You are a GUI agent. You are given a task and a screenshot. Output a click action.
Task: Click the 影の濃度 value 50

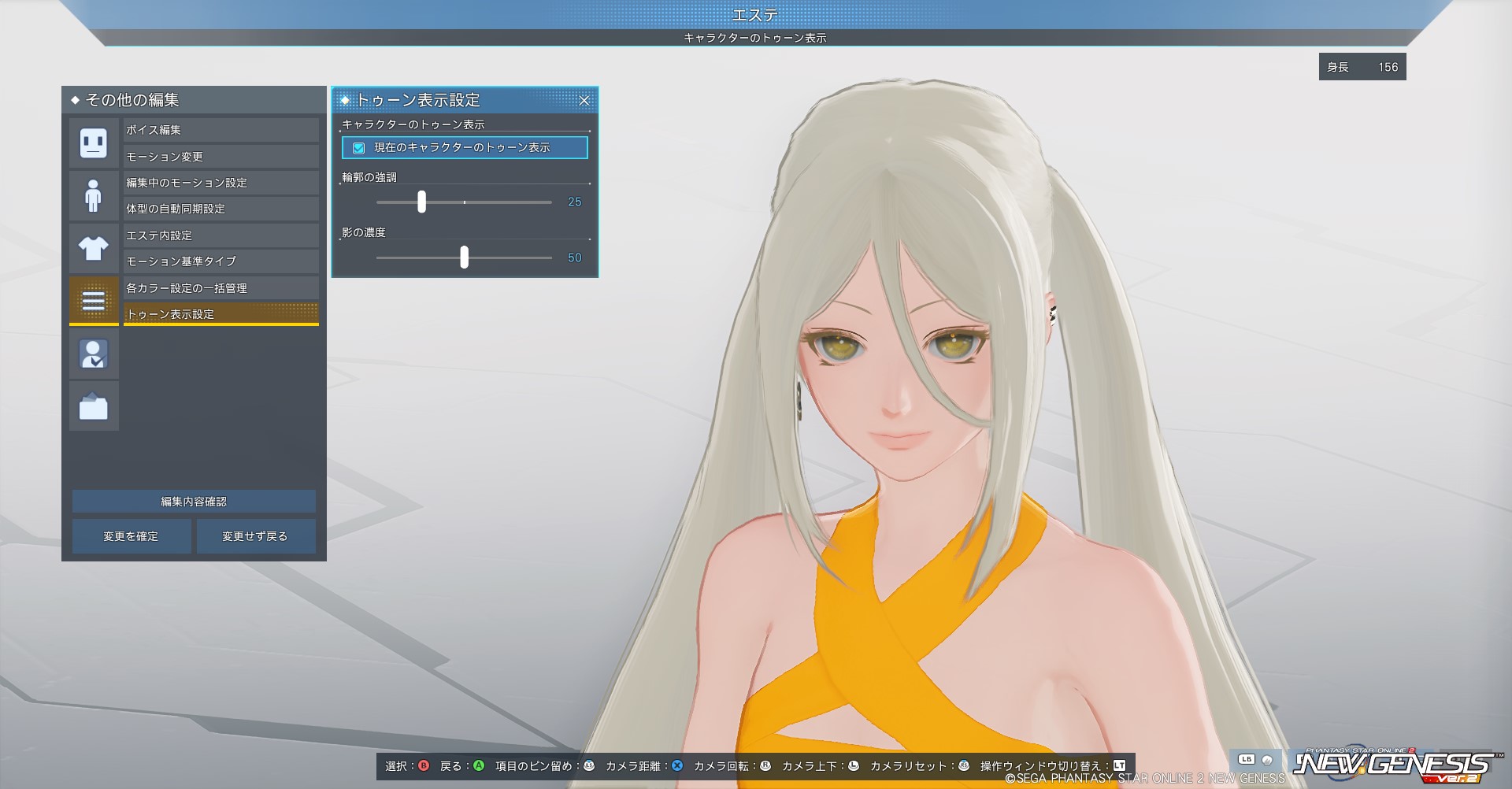click(575, 257)
